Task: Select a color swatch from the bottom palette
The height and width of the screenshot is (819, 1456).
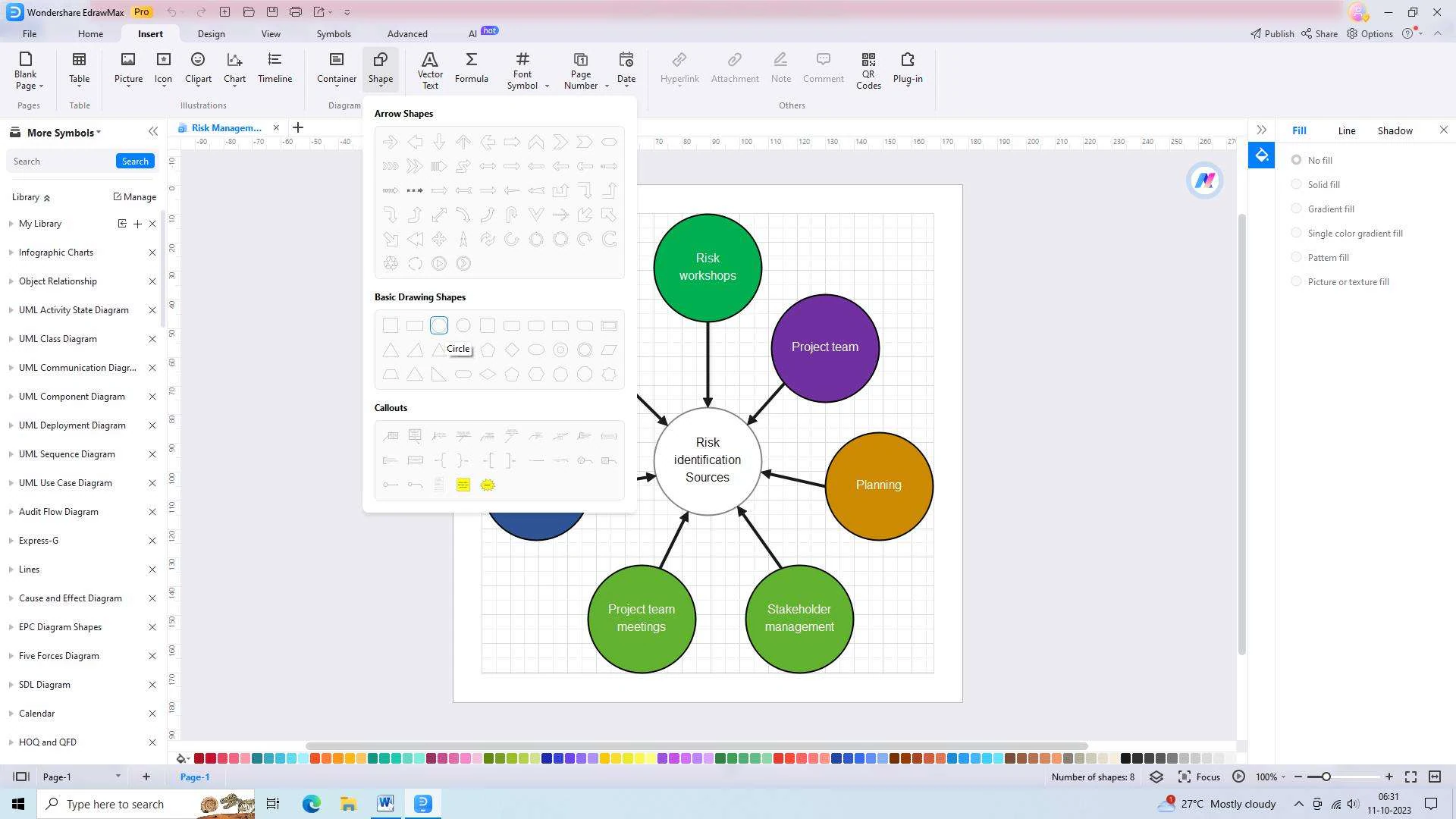Action: coord(197,758)
